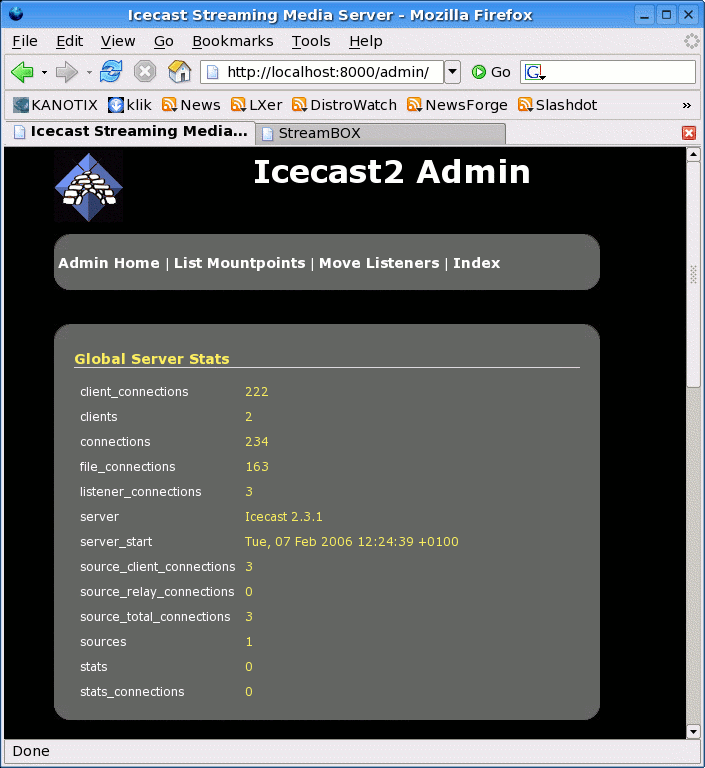Click the Firefox throbber activity icon

691,41
